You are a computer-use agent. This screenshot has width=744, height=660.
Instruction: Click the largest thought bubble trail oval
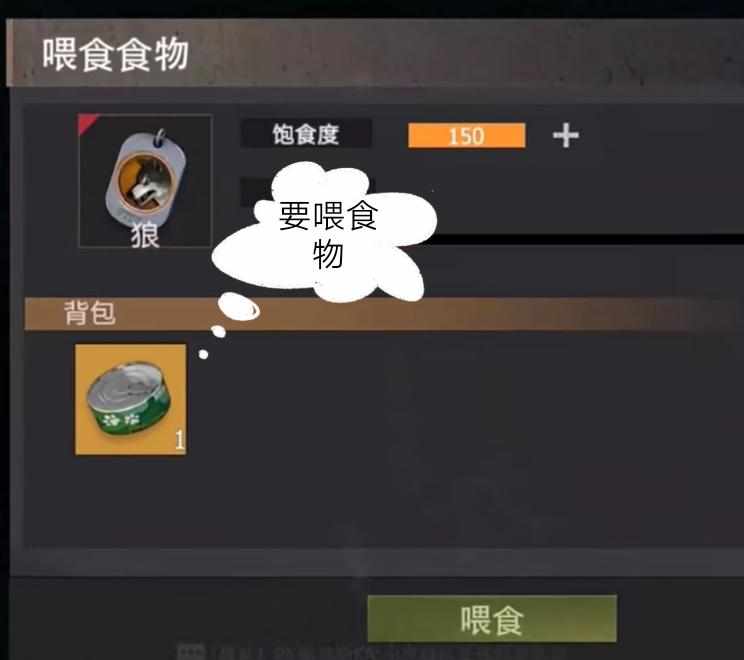click(239, 307)
